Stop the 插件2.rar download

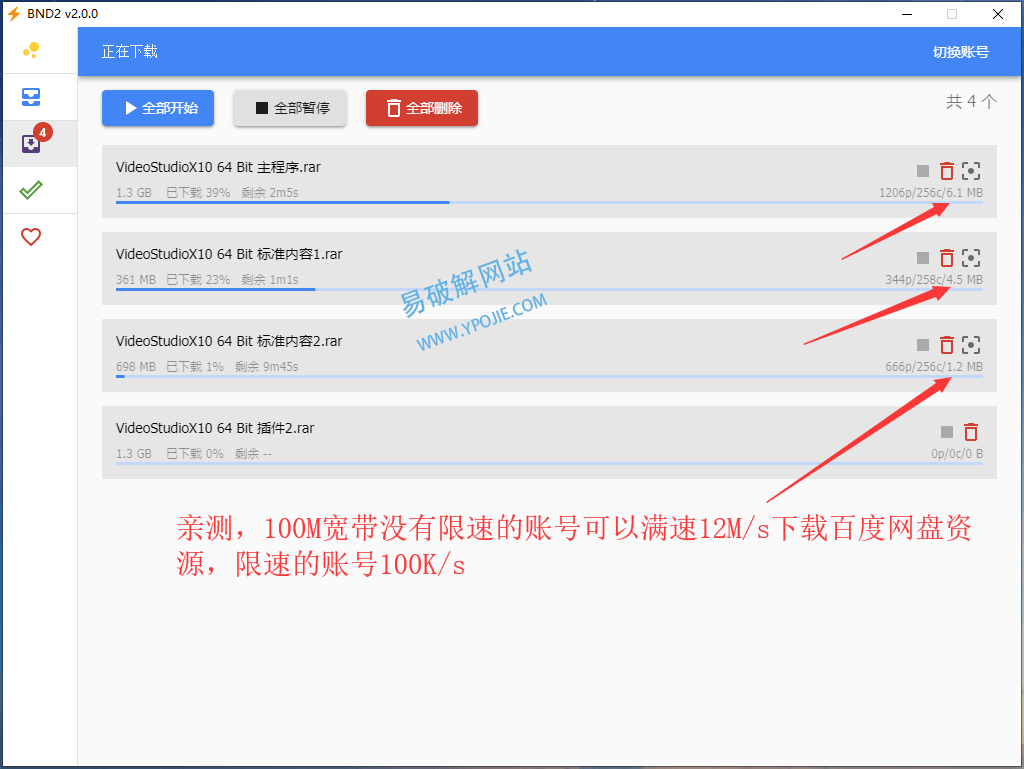click(947, 432)
